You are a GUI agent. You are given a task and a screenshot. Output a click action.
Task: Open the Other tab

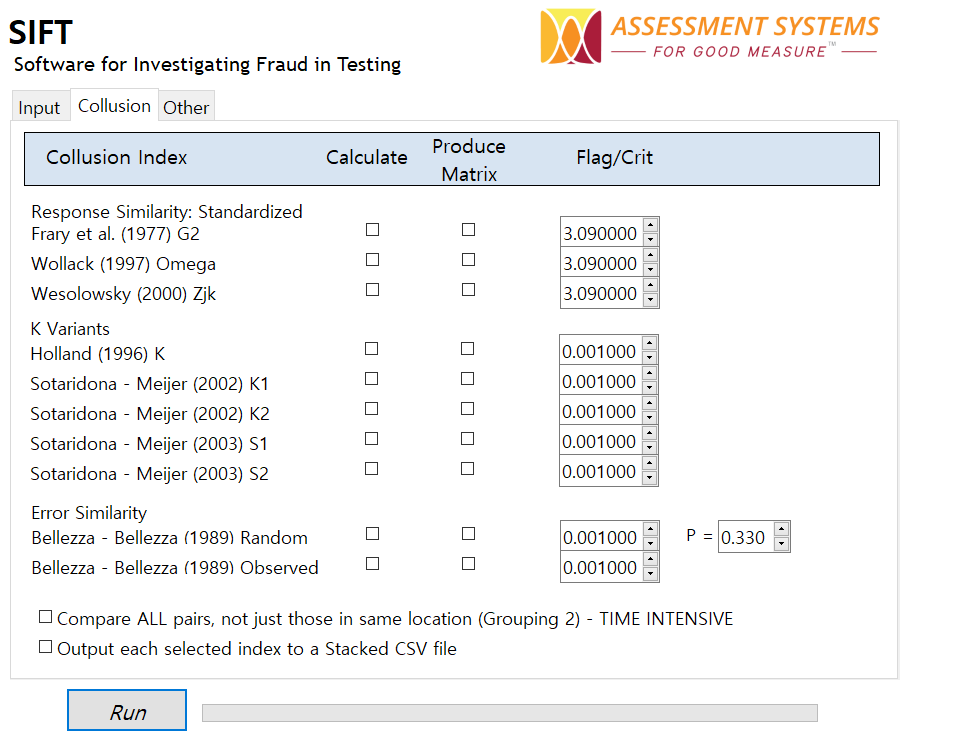(x=186, y=108)
